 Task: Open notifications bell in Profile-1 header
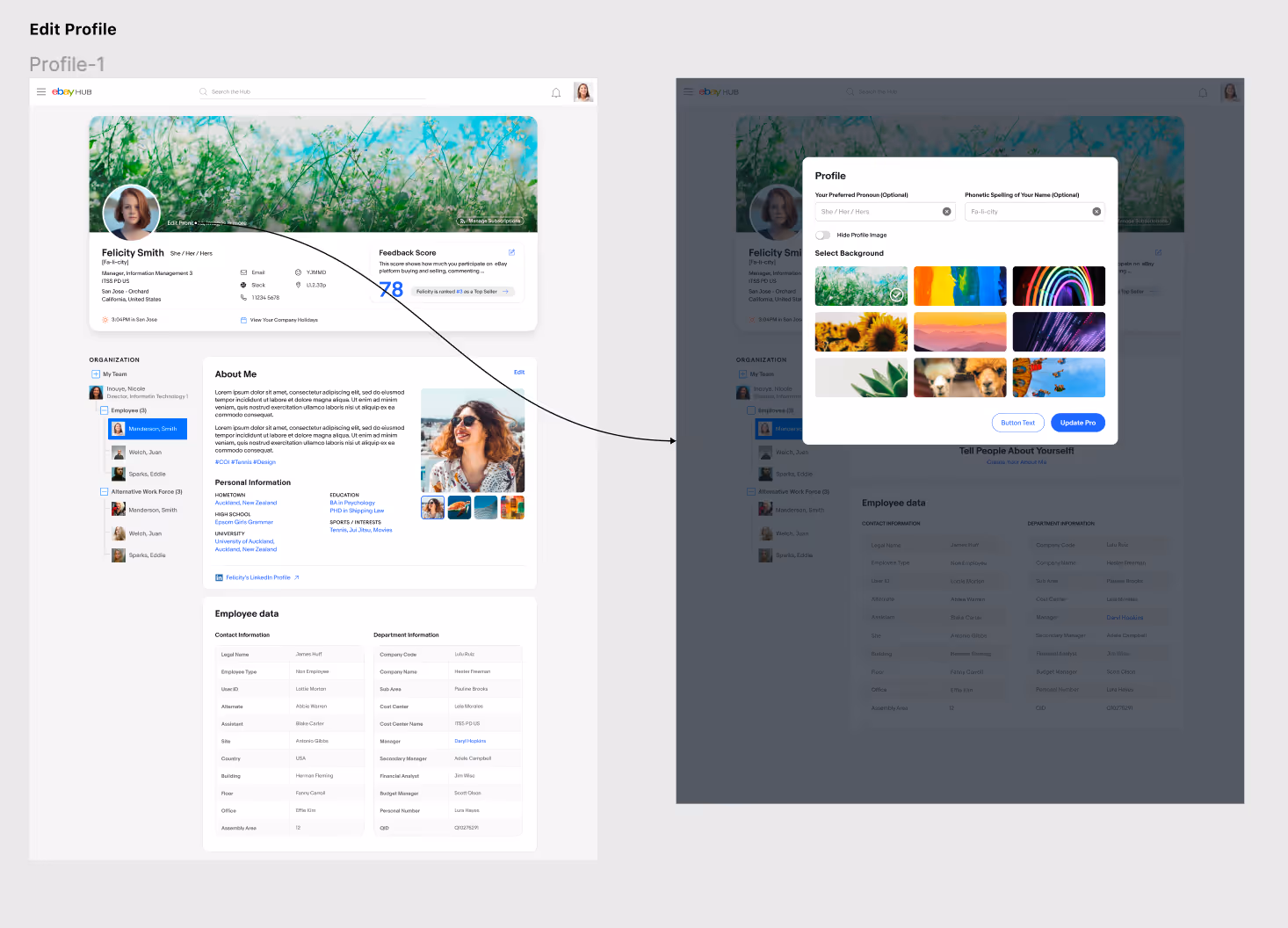click(x=556, y=92)
